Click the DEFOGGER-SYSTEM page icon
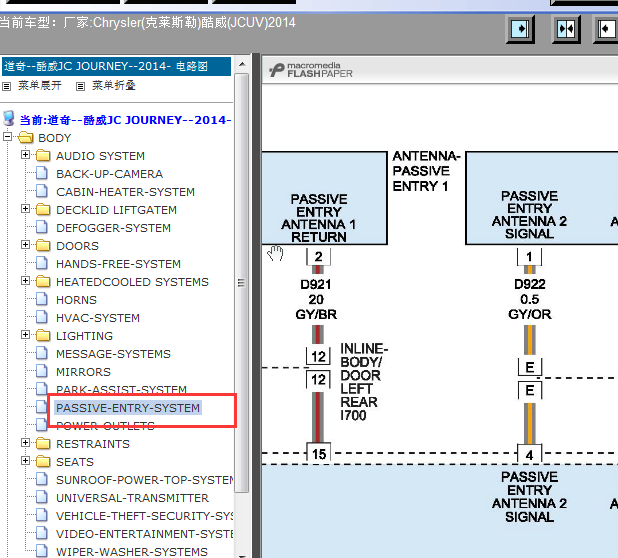This screenshot has width=618, height=558. tap(42, 227)
